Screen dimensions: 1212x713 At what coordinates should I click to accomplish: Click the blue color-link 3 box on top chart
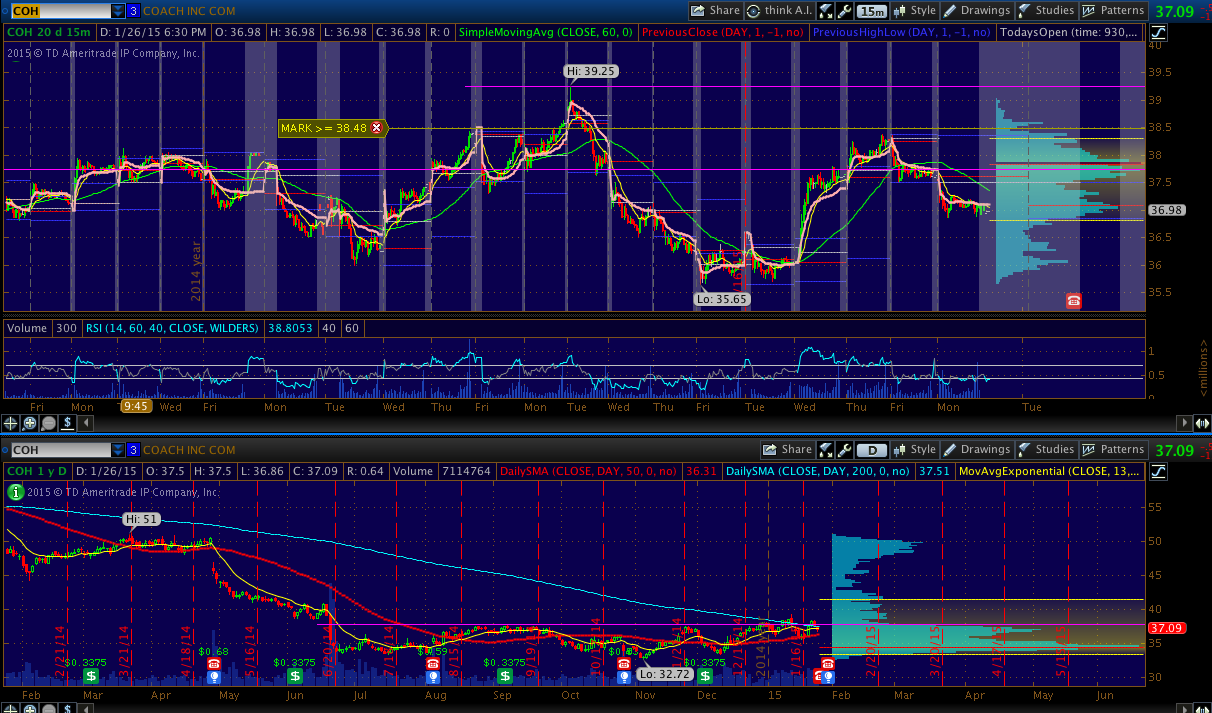[133, 11]
